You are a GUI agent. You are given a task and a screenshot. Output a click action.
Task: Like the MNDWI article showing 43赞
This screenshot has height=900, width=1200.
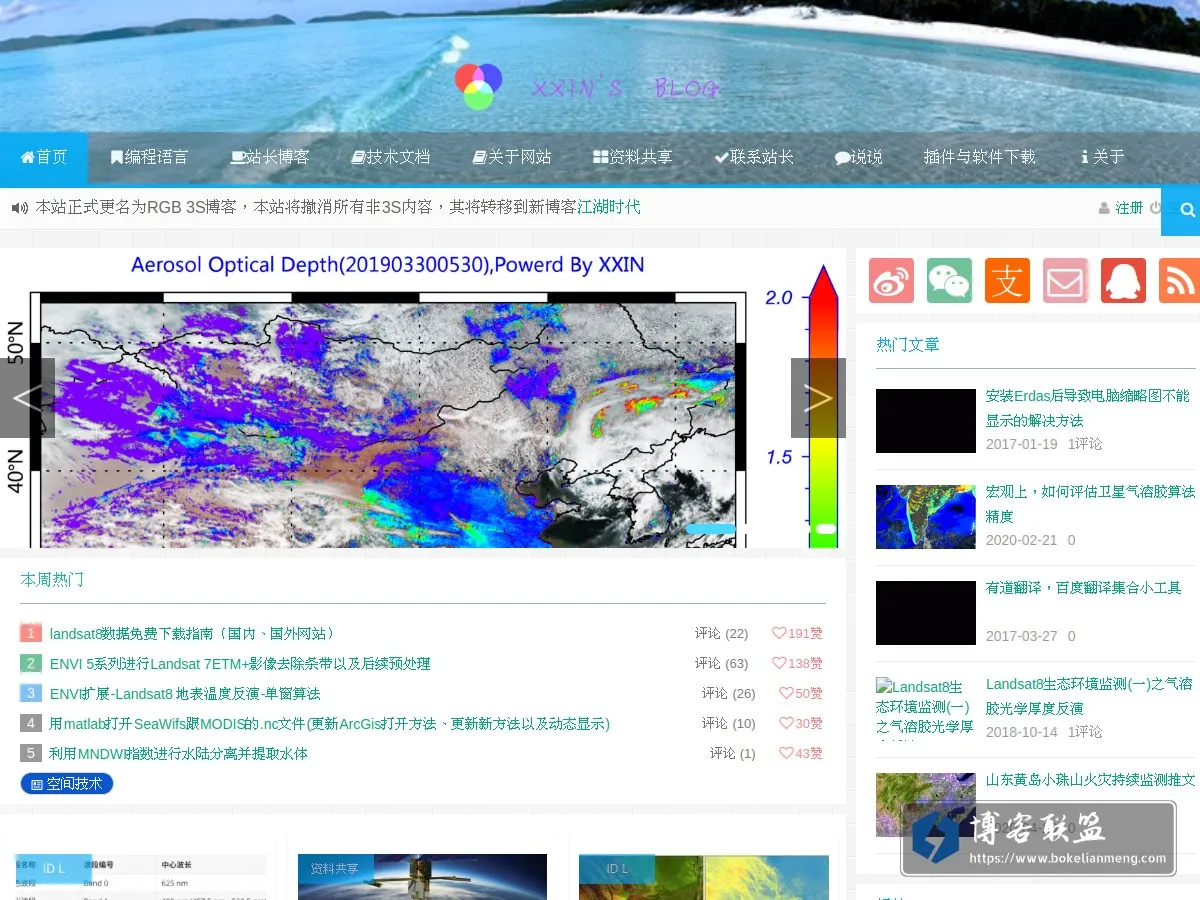click(x=801, y=753)
